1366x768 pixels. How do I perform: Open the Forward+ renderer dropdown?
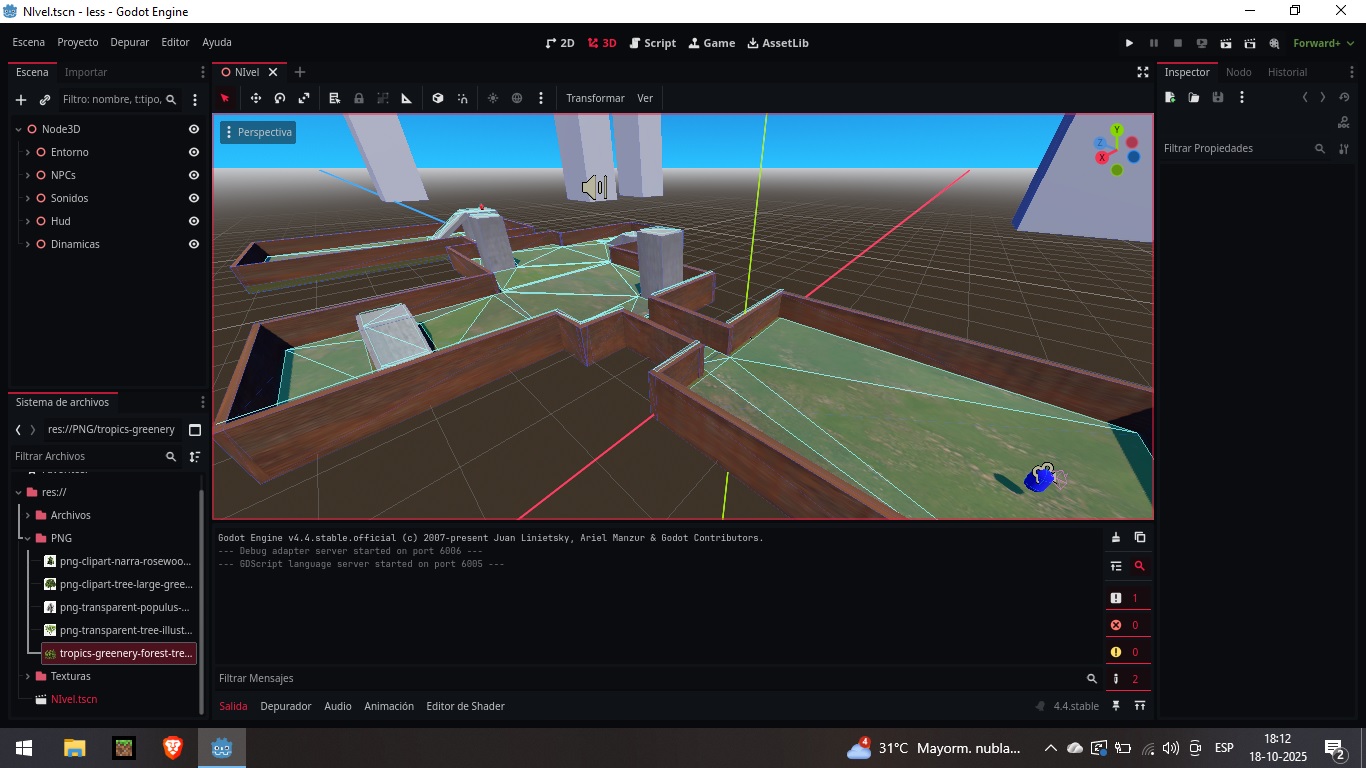(1323, 43)
